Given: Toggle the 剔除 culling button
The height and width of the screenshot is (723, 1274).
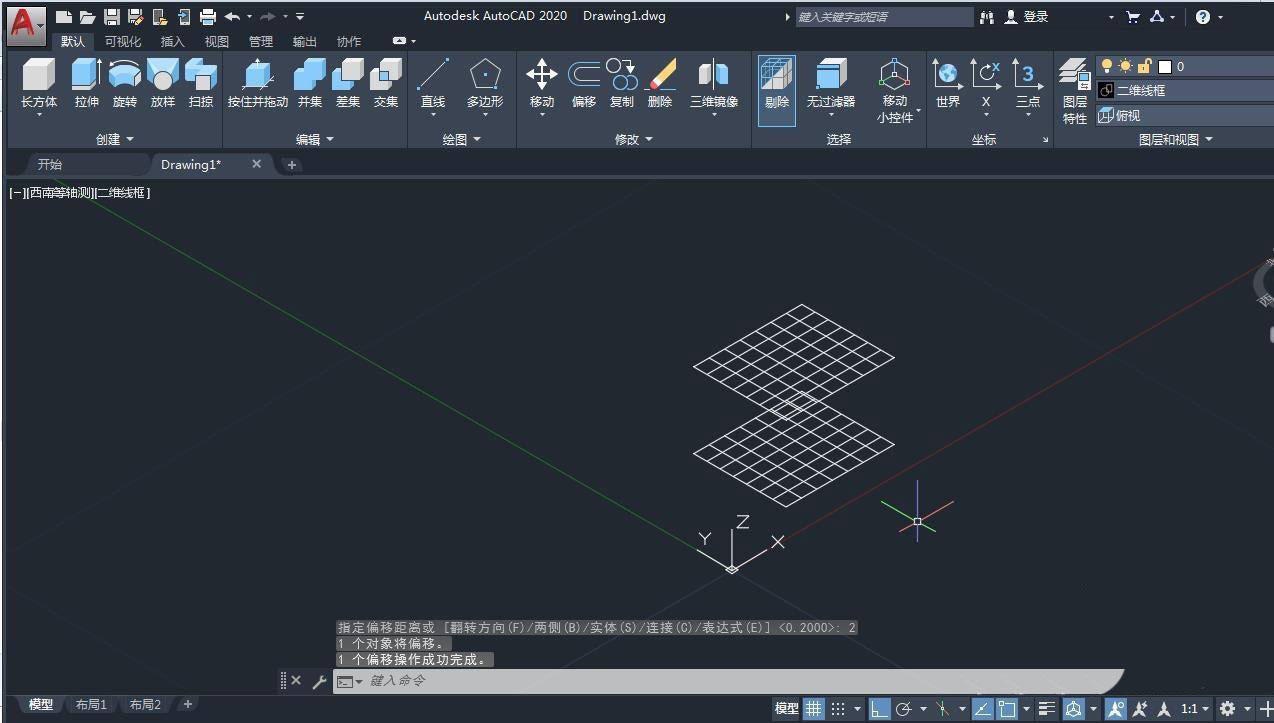Looking at the screenshot, I should (777, 89).
